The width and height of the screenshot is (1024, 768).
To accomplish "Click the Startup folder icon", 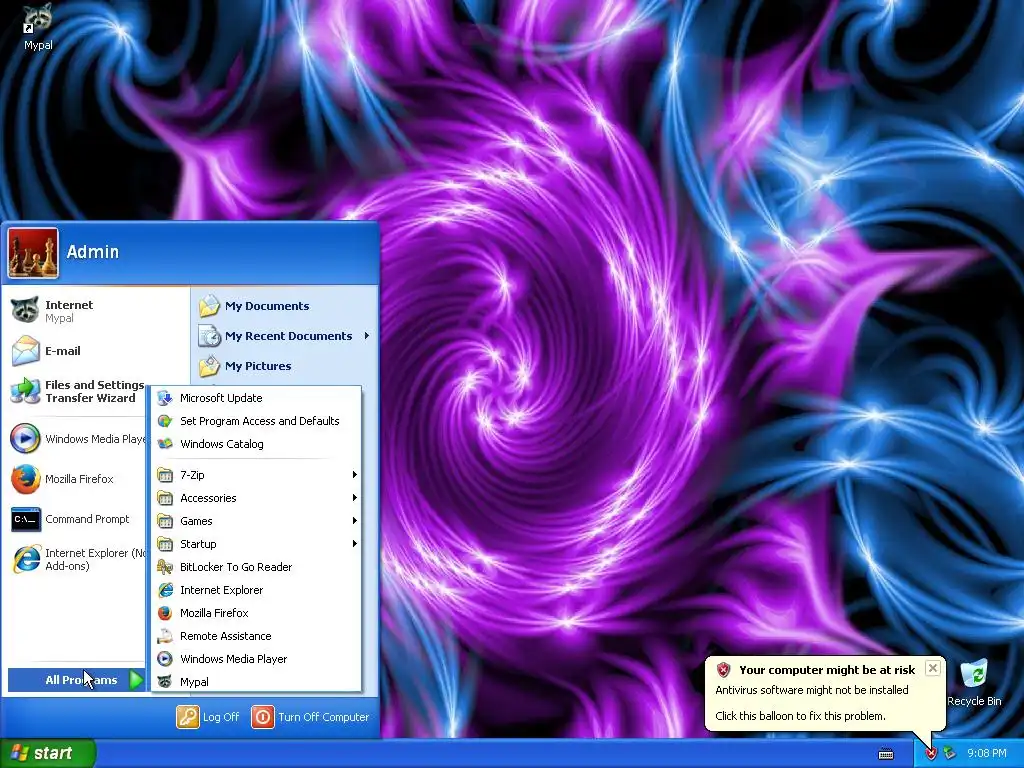I will (x=165, y=544).
